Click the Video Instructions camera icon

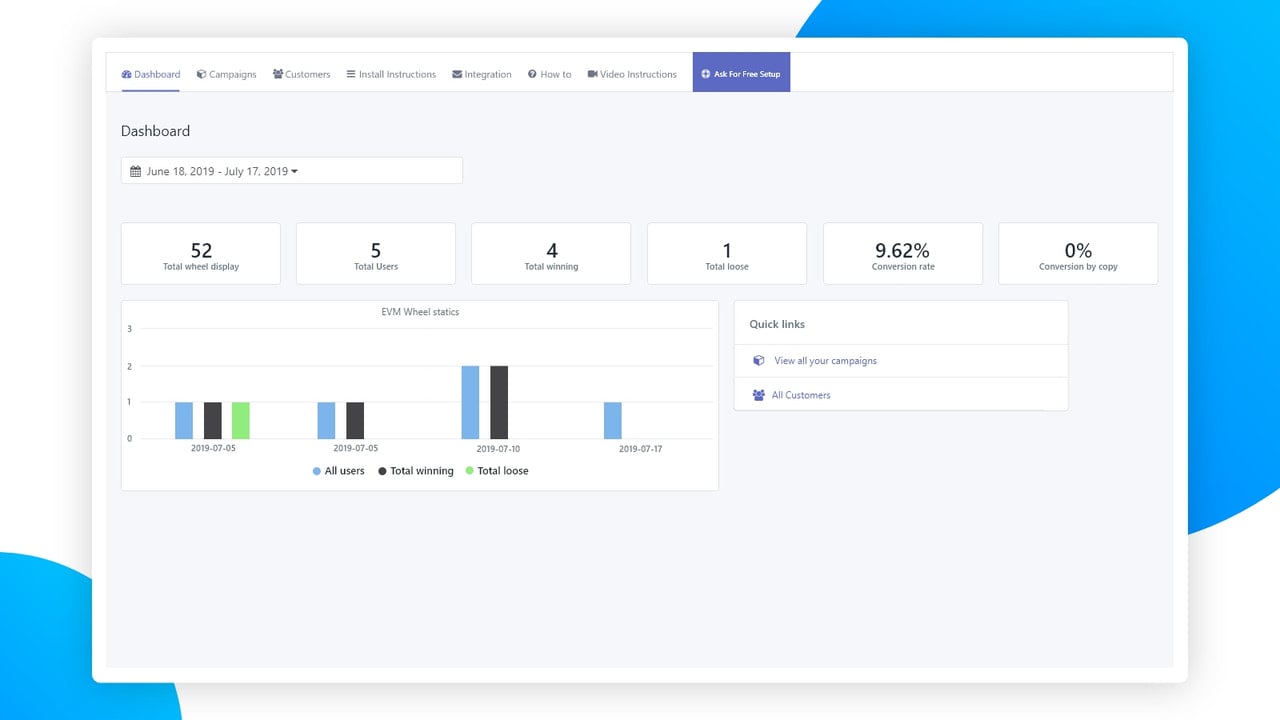tap(592, 74)
